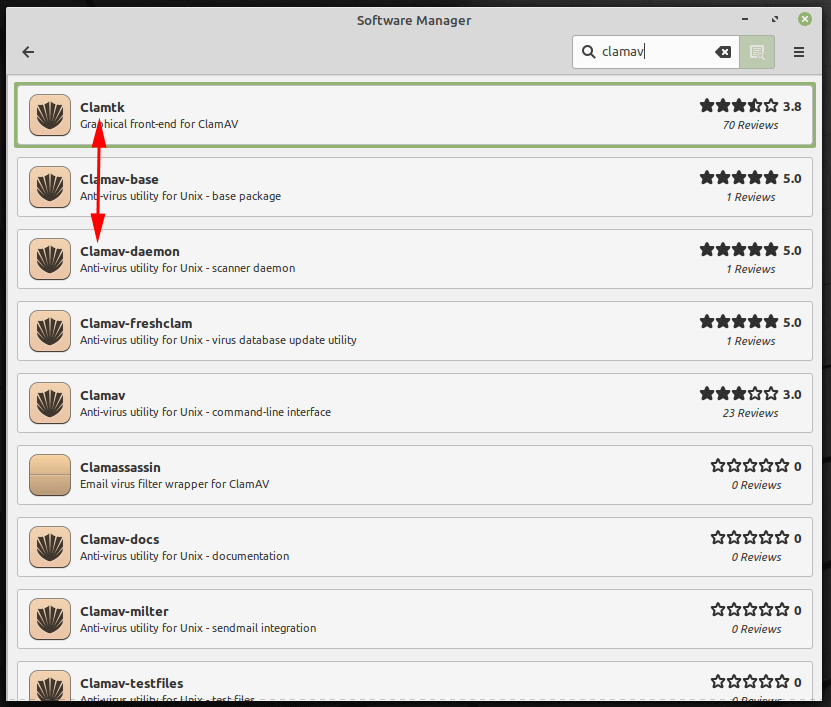Click the Clamav-base package icon
The width and height of the screenshot is (831, 707).
[50, 187]
